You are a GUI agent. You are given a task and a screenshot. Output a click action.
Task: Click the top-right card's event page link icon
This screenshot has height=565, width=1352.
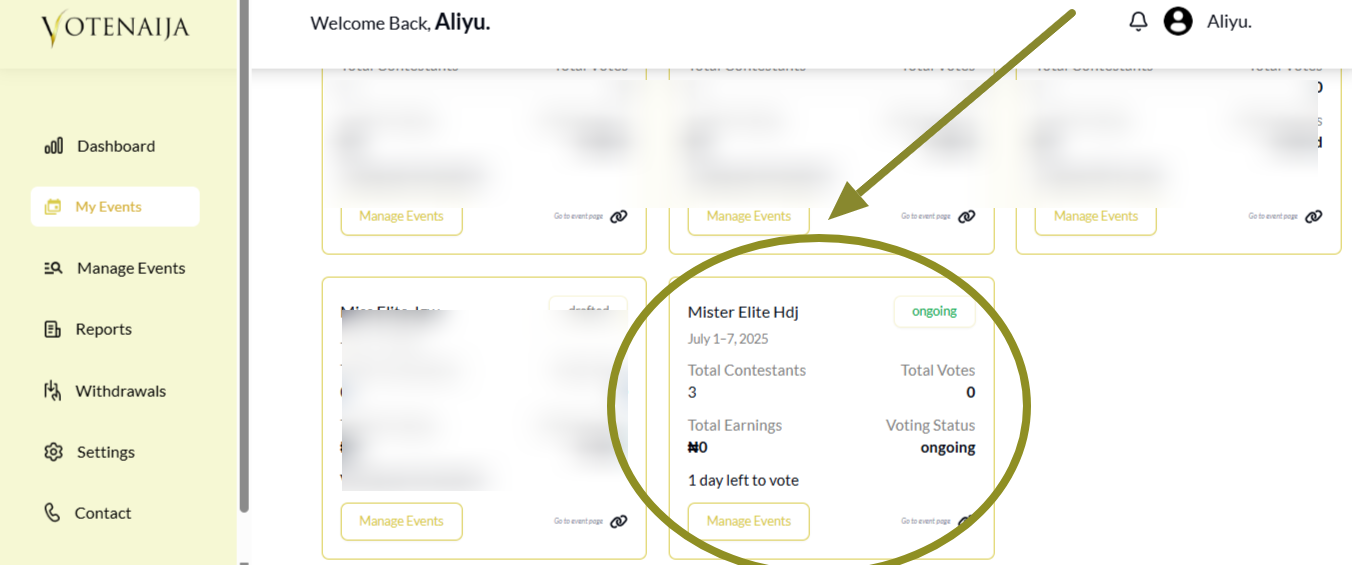(x=1313, y=216)
